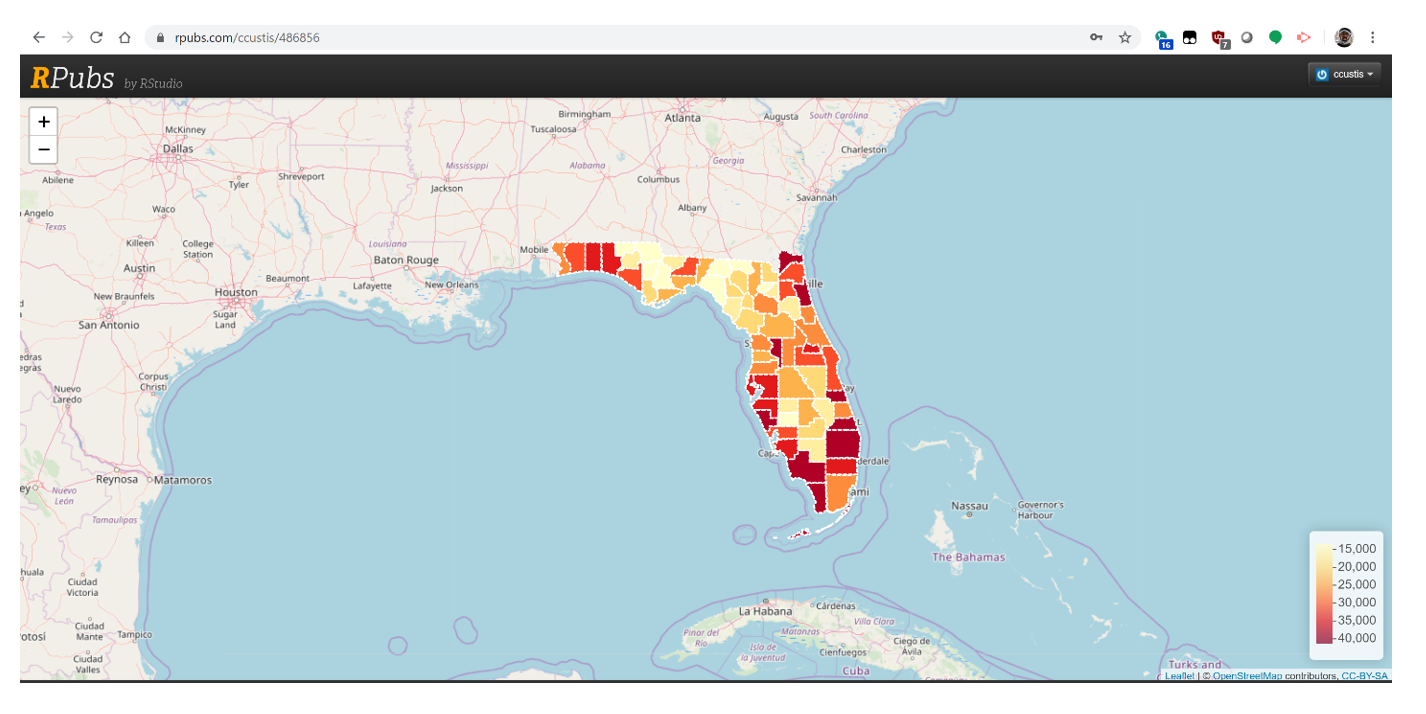The width and height of the screenshot is (1426, 714).
Task: Open the ccustis user dropdown
Action: pyautogui.click(x=1344, y=74)
